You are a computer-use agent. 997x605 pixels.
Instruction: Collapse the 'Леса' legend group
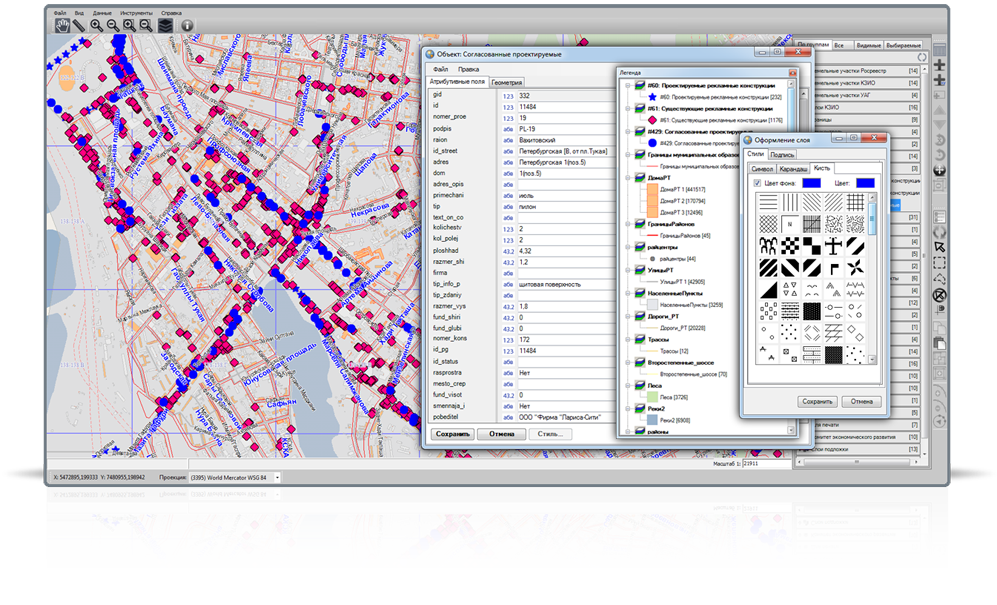click(627, 386)
